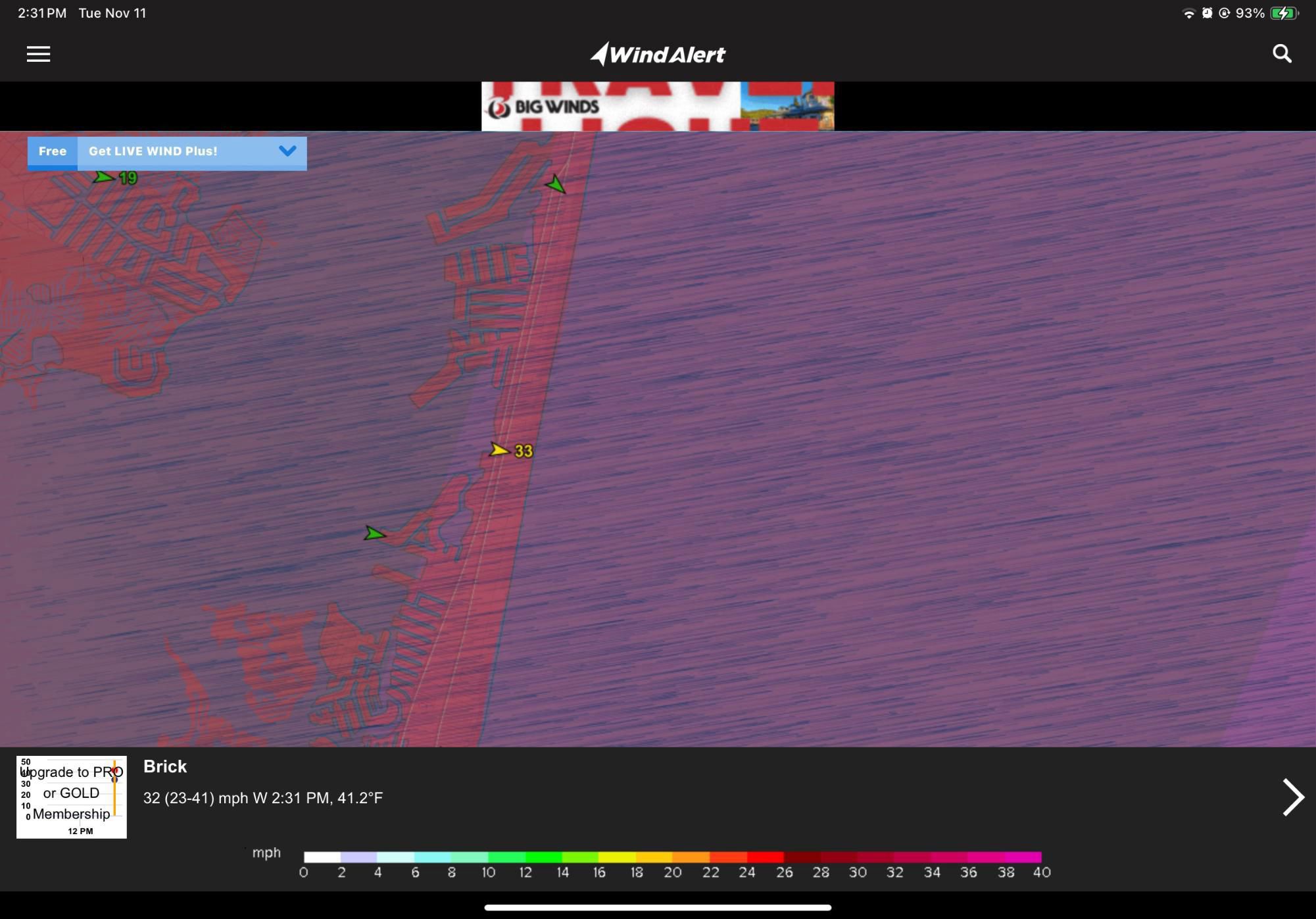The height and width of the screenshot is (919, 1316).
Task: Tap the home indicator bar at bottom
Action: pos(658,907)
